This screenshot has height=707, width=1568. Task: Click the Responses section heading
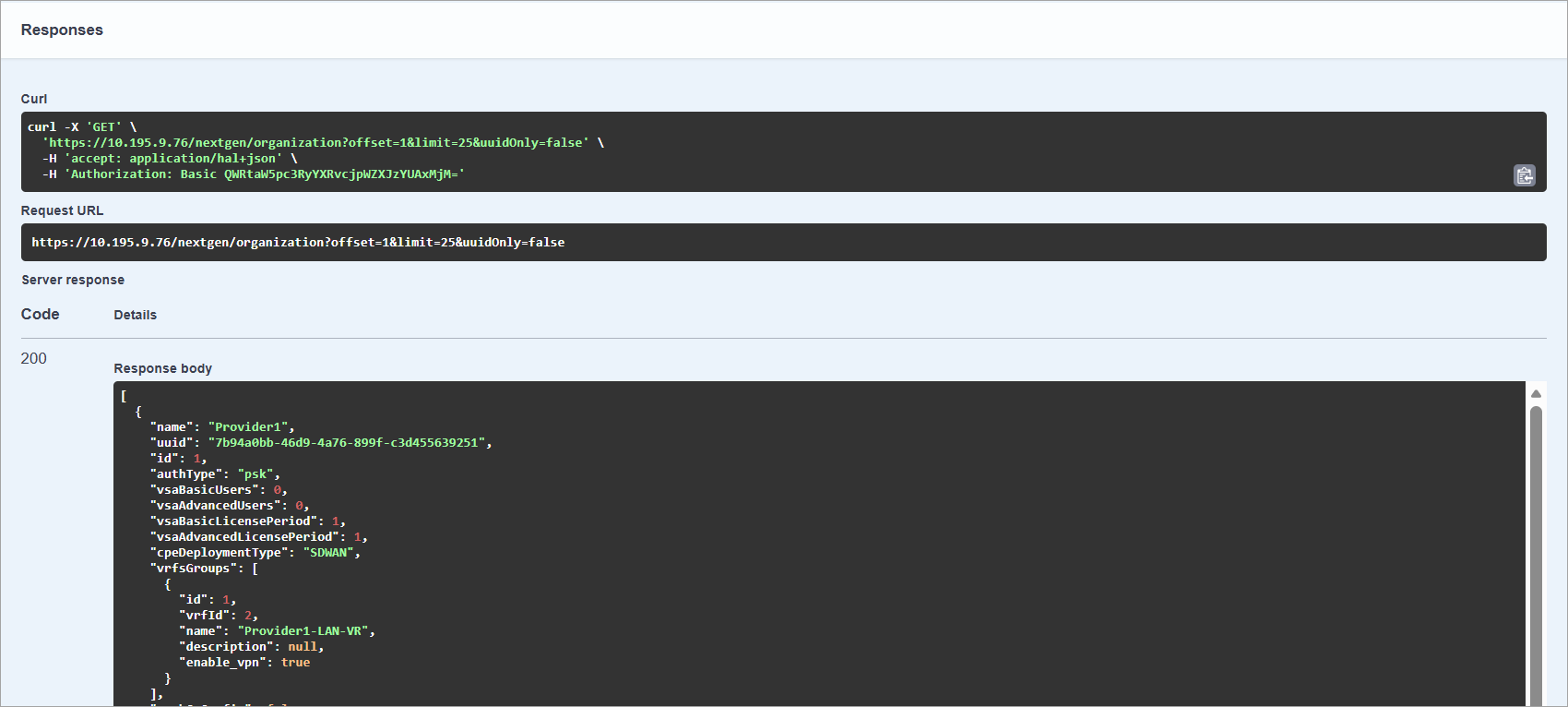click(x=62, y=30)
